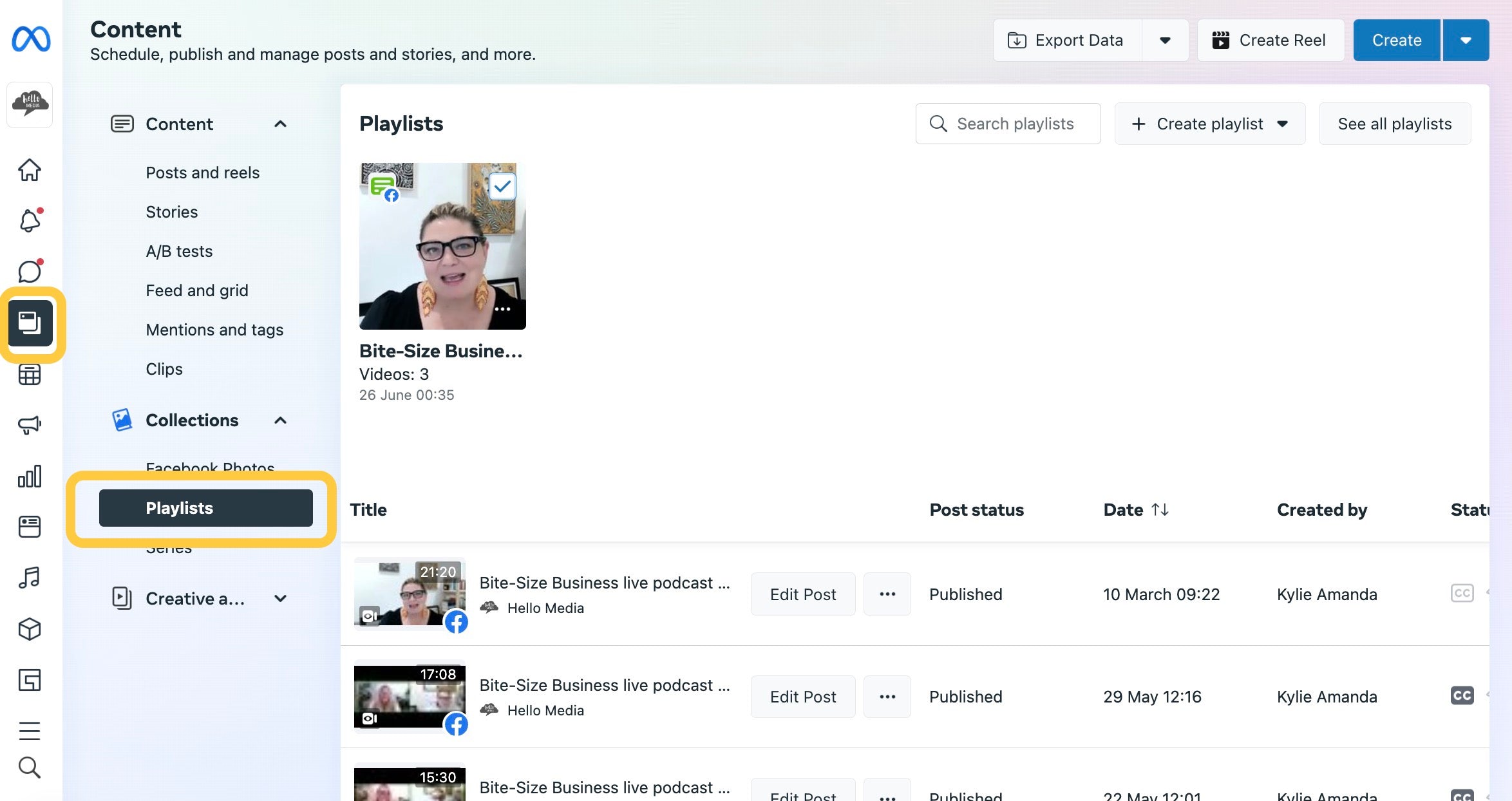The height and width of the screenshot is (801, 1512).
Task: Click the Planner grid icon in sidebar
Action: (x=29, y=374)
